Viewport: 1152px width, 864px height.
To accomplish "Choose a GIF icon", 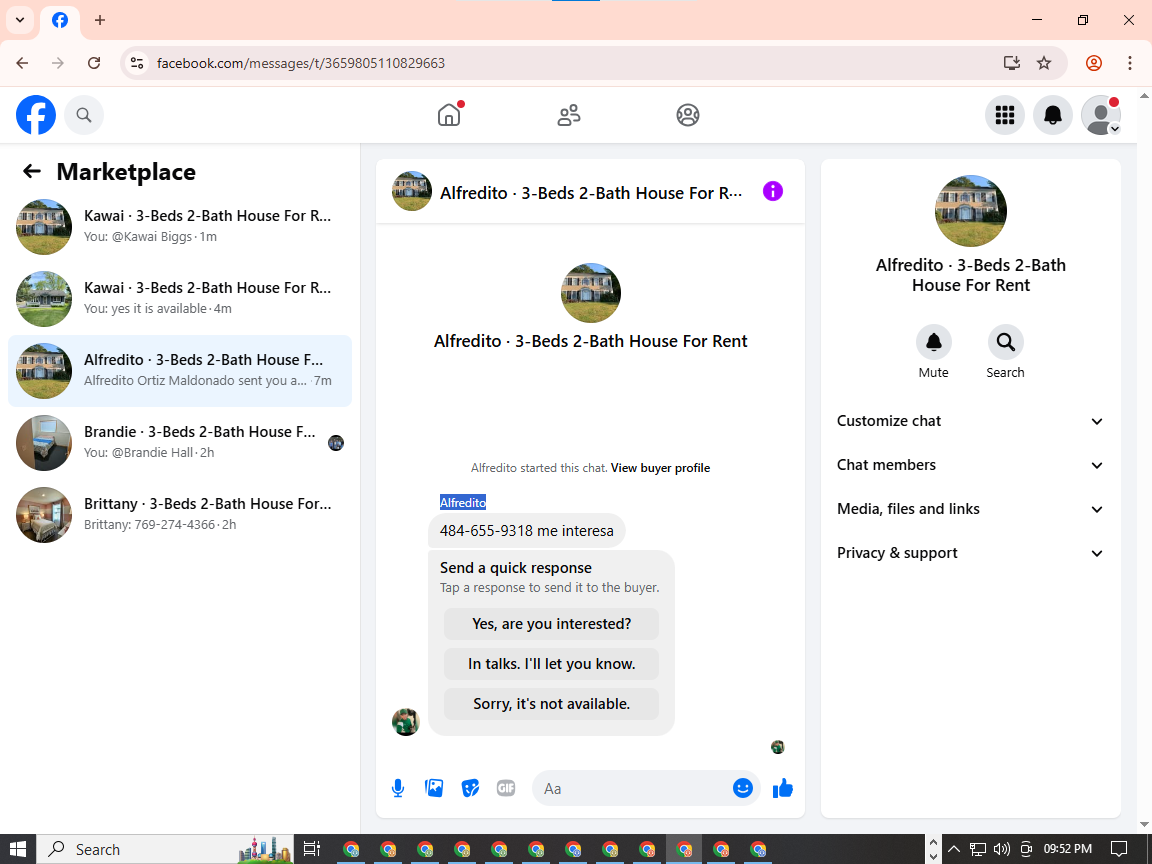I will 505,788.
